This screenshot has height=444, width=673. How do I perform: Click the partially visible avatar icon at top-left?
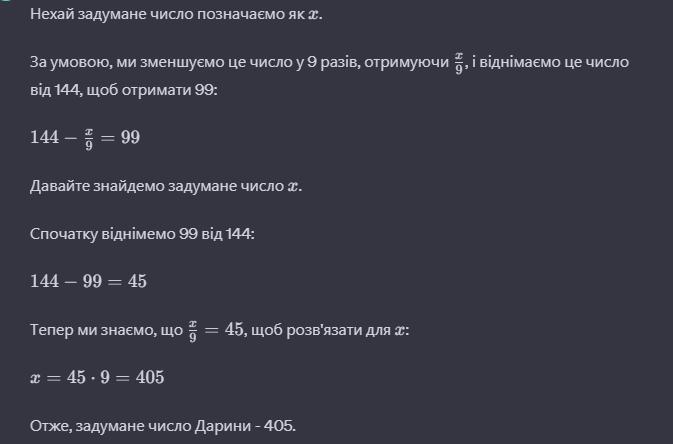(4, 1)
